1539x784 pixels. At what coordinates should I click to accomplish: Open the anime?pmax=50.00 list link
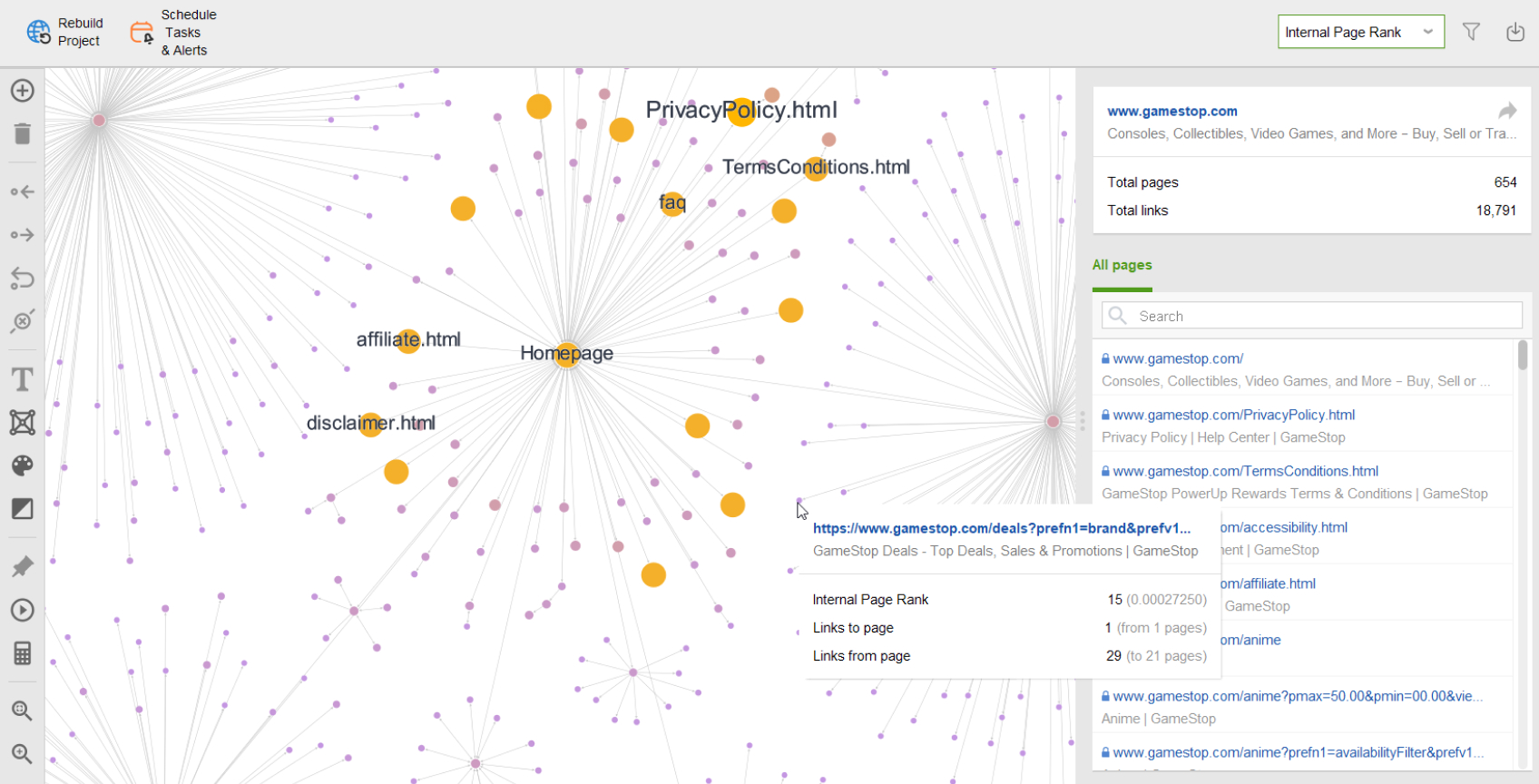pyautogui.click(x=1299, y=696)
